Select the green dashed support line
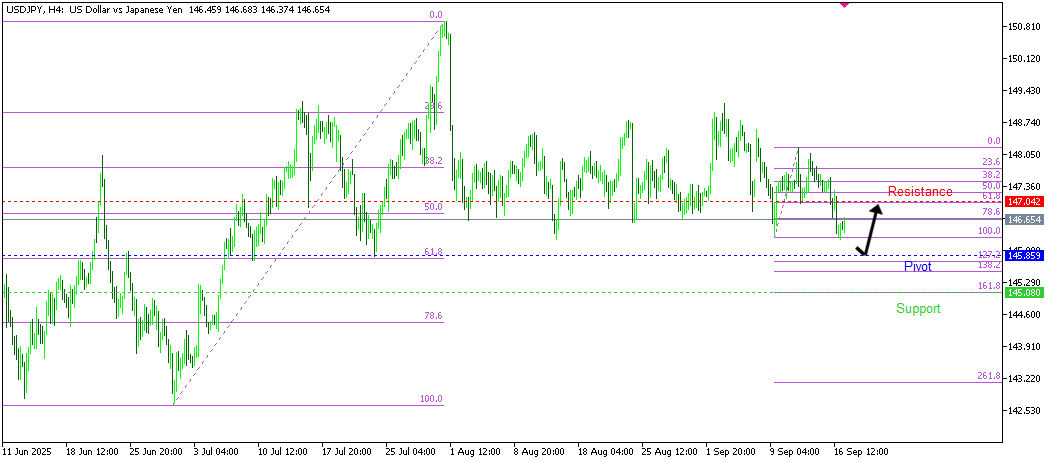 (502, 293)
